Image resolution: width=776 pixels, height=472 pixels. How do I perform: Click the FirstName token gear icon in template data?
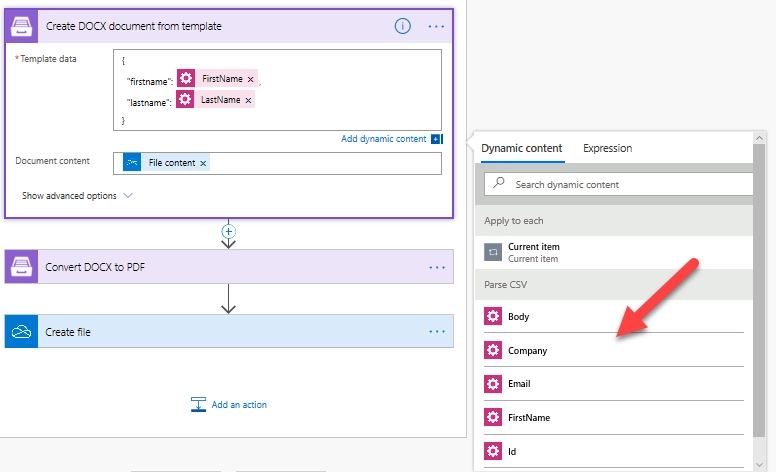[x=186, y=78]
